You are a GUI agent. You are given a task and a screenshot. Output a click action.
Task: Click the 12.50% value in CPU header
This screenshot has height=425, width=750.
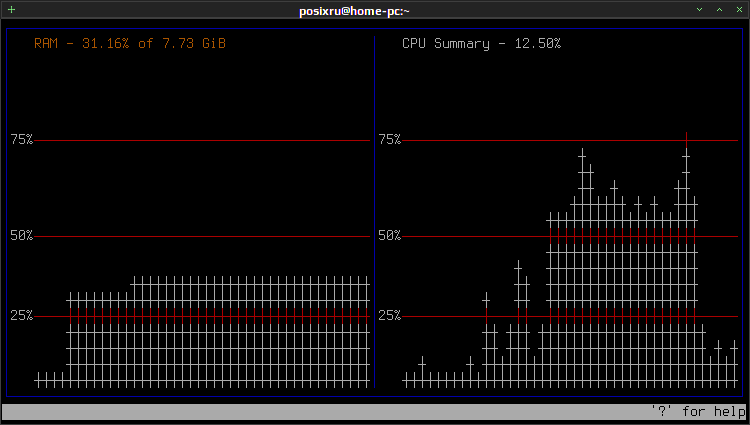click(x=538, y=44)
